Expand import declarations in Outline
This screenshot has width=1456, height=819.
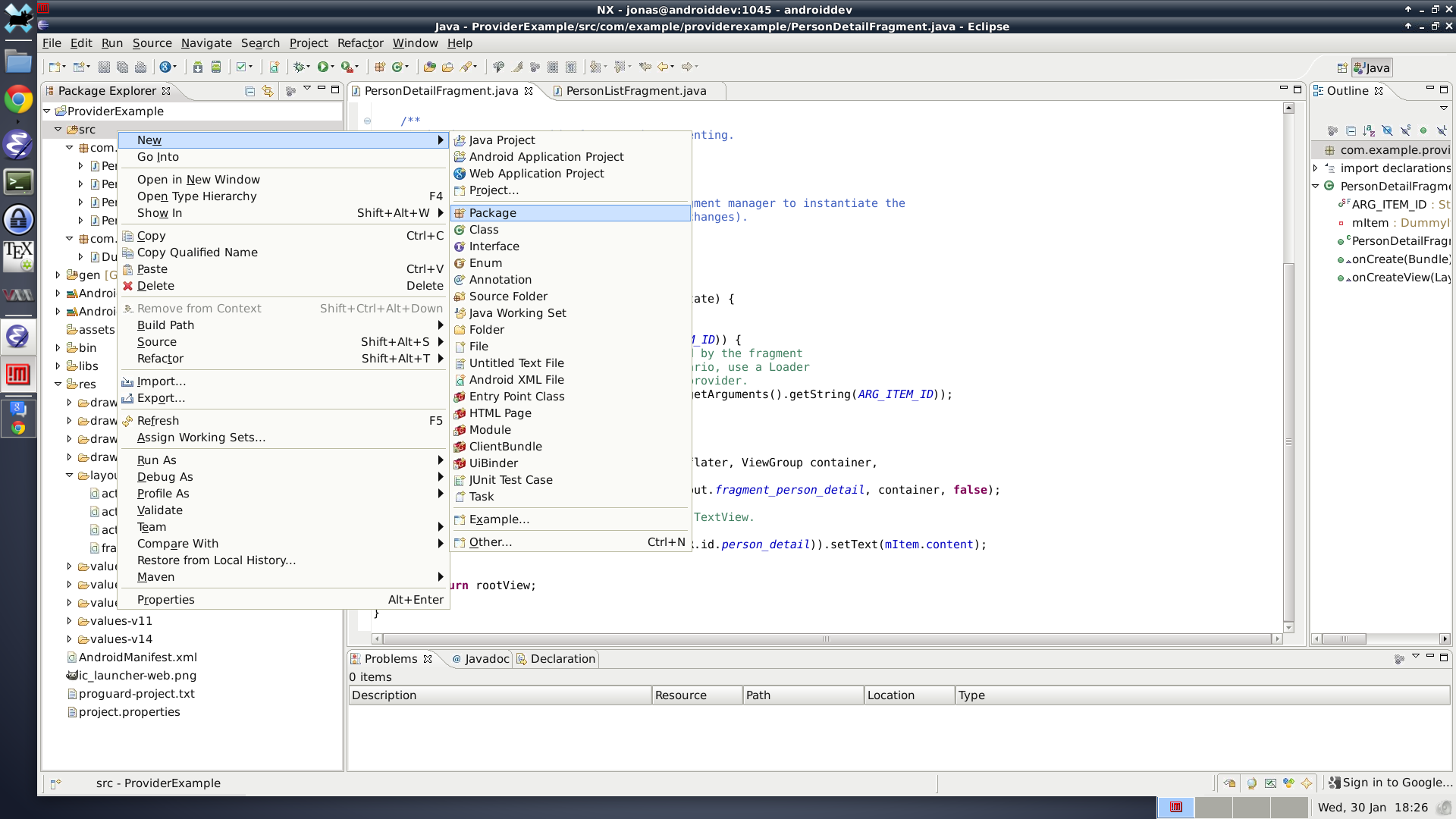(x=1316, y=168)
